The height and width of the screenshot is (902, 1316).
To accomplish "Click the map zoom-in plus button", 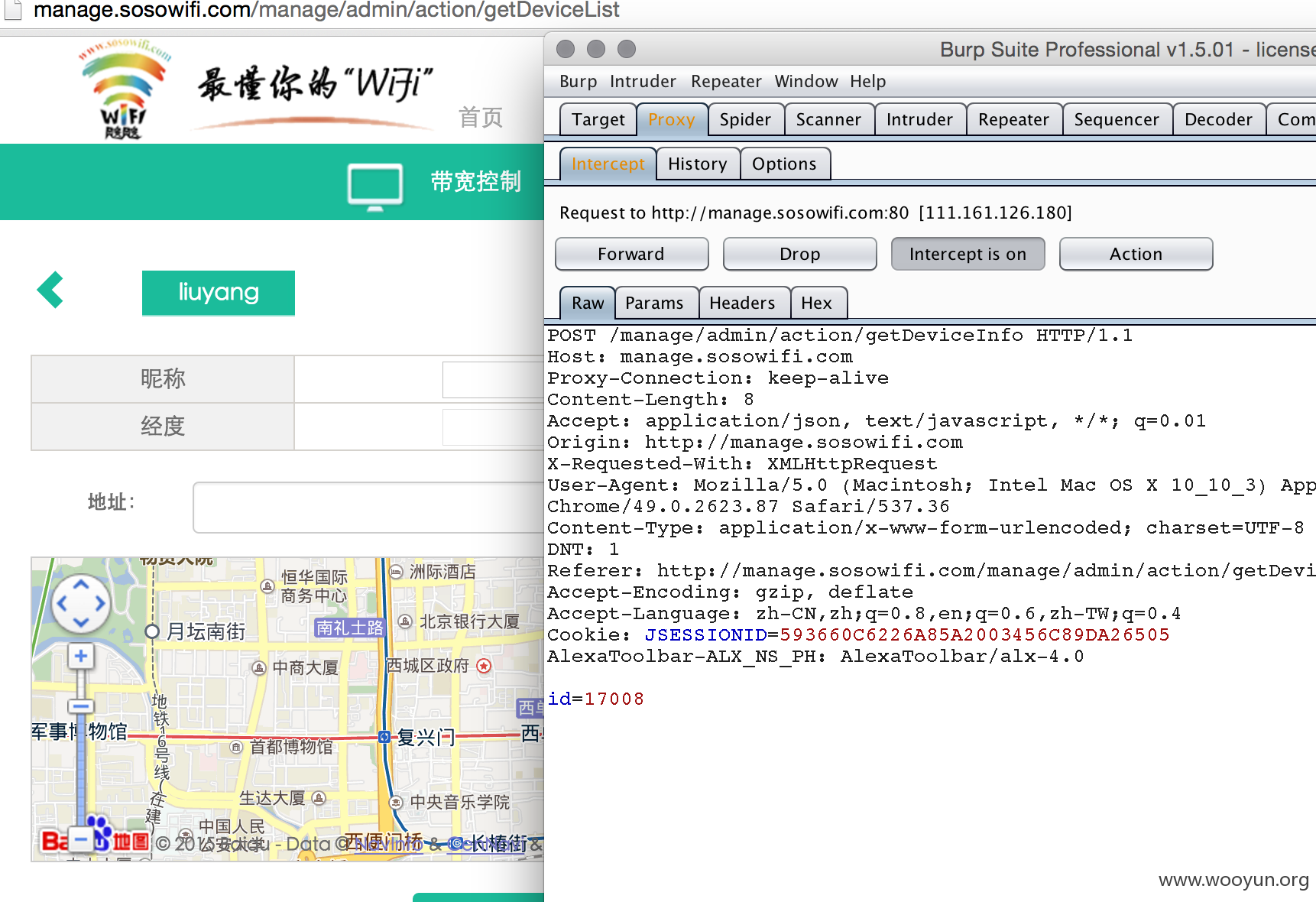I will click(81, 656).
